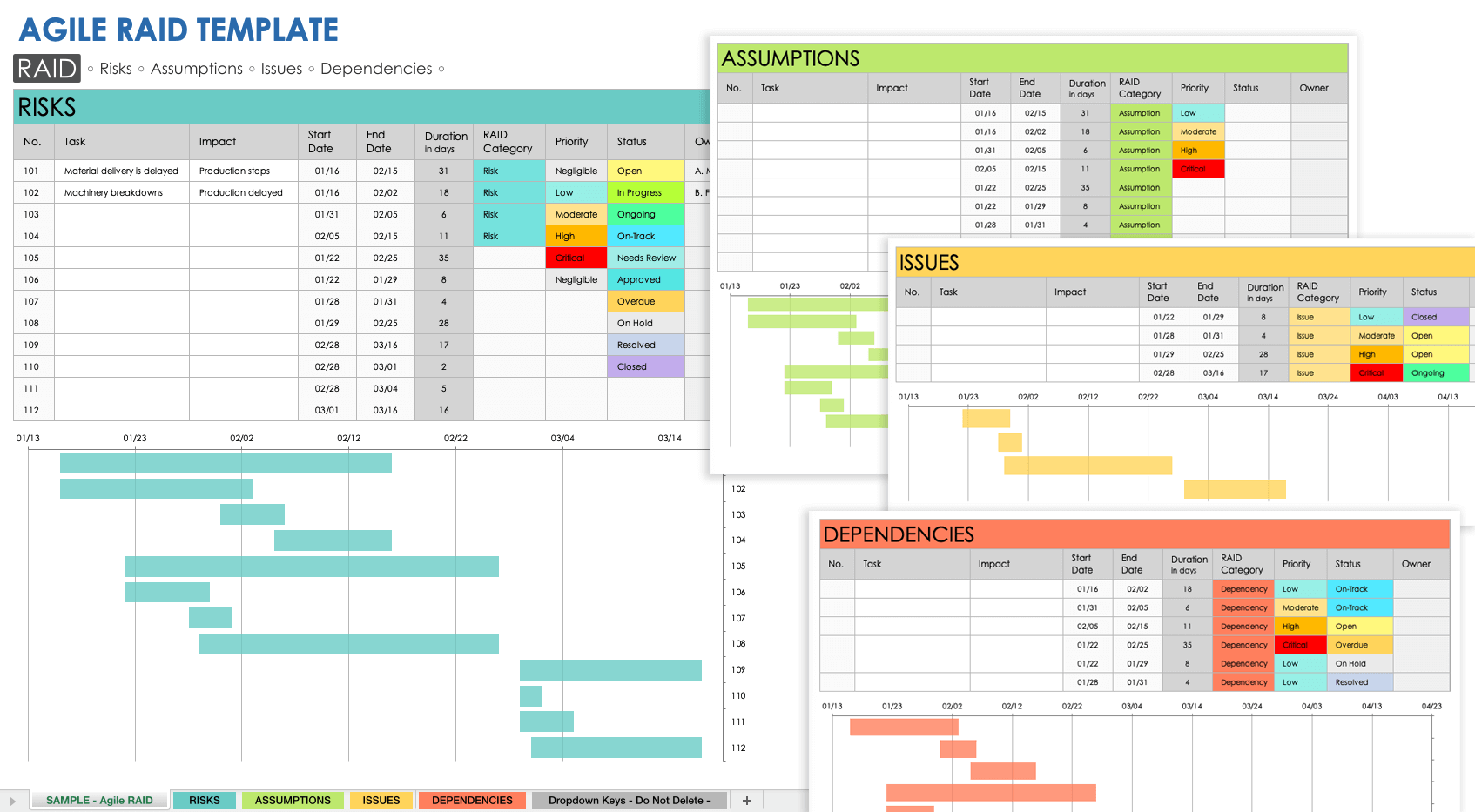Select the Closed status cell in Issues panel
This screenshot has height=812, width=1475.
click(1436, 317)
